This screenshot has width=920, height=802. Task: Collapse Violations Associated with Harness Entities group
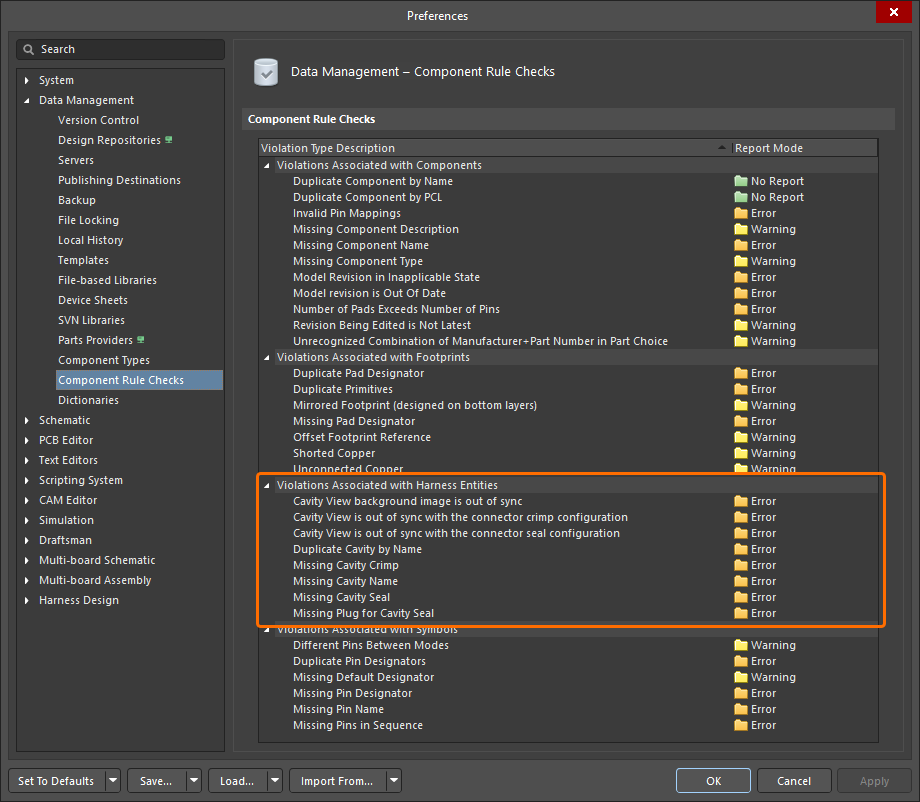pyautogui.click(x=267, y=485)
